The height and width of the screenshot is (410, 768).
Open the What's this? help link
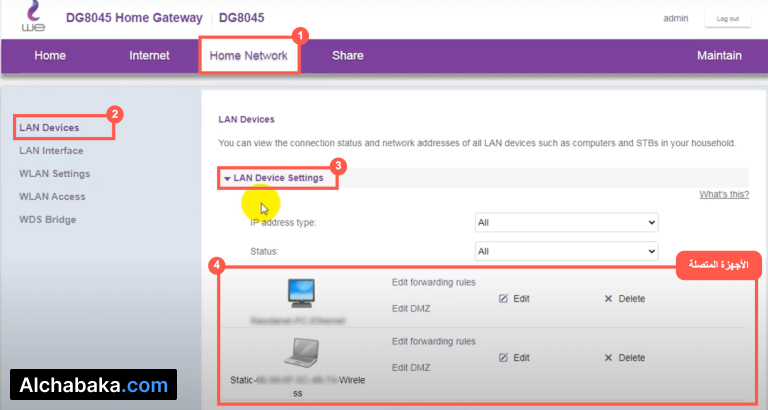724,194
